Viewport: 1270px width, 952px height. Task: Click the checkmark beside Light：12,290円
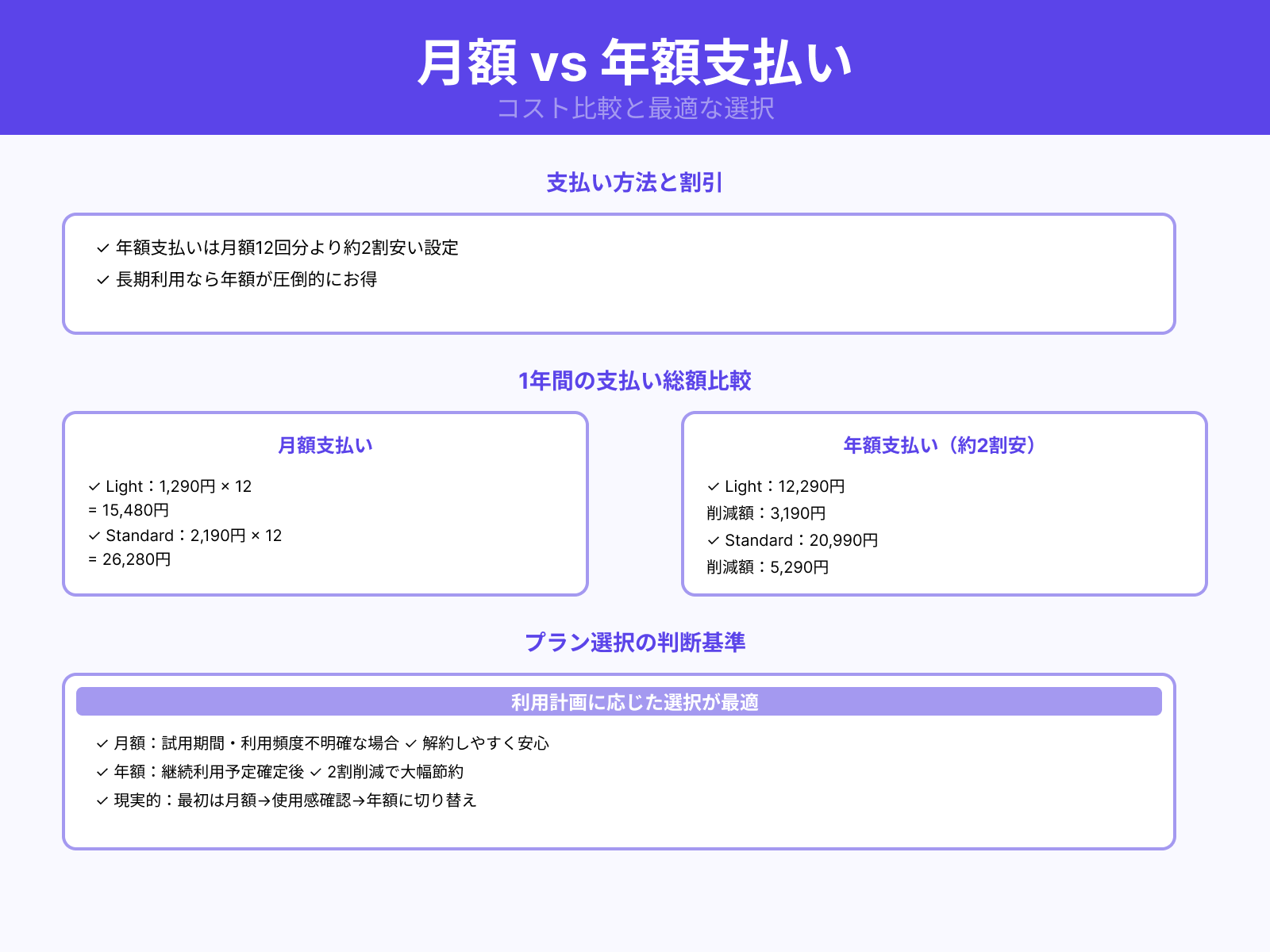click(x=712, y=486)
